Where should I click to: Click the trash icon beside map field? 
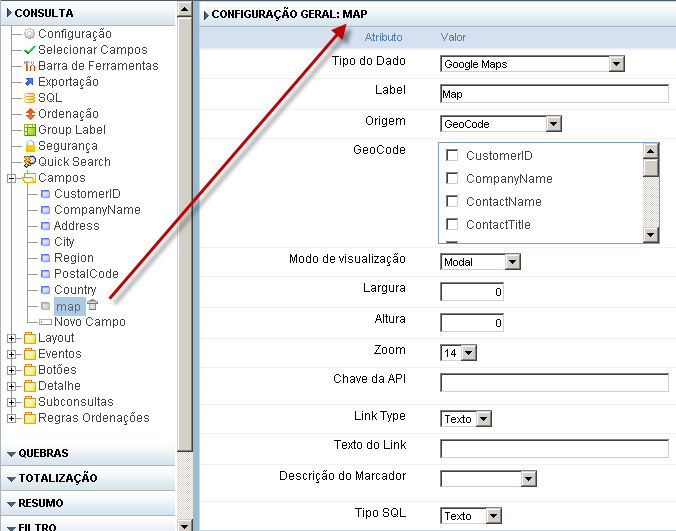(92, 305)
